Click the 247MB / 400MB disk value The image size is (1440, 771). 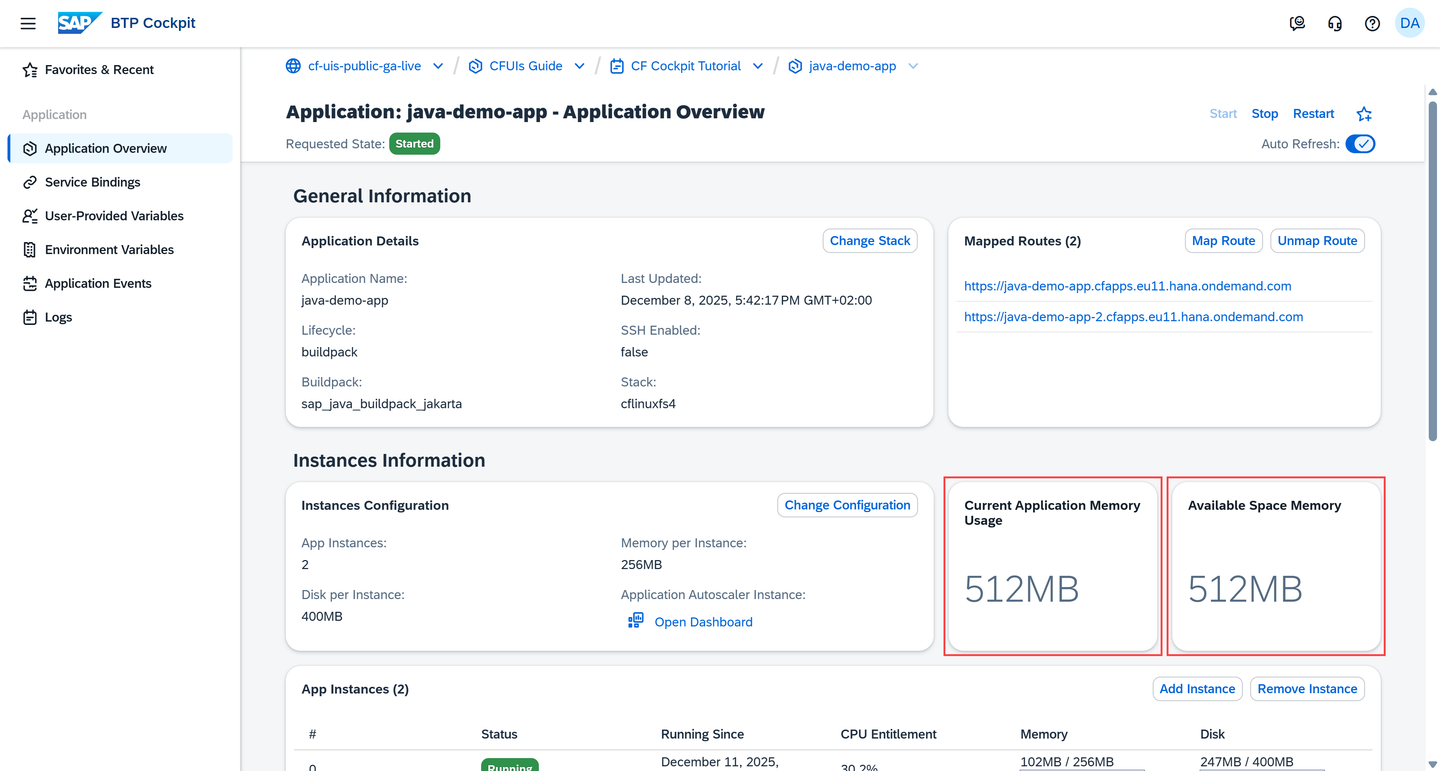[x=1247, y=762]
